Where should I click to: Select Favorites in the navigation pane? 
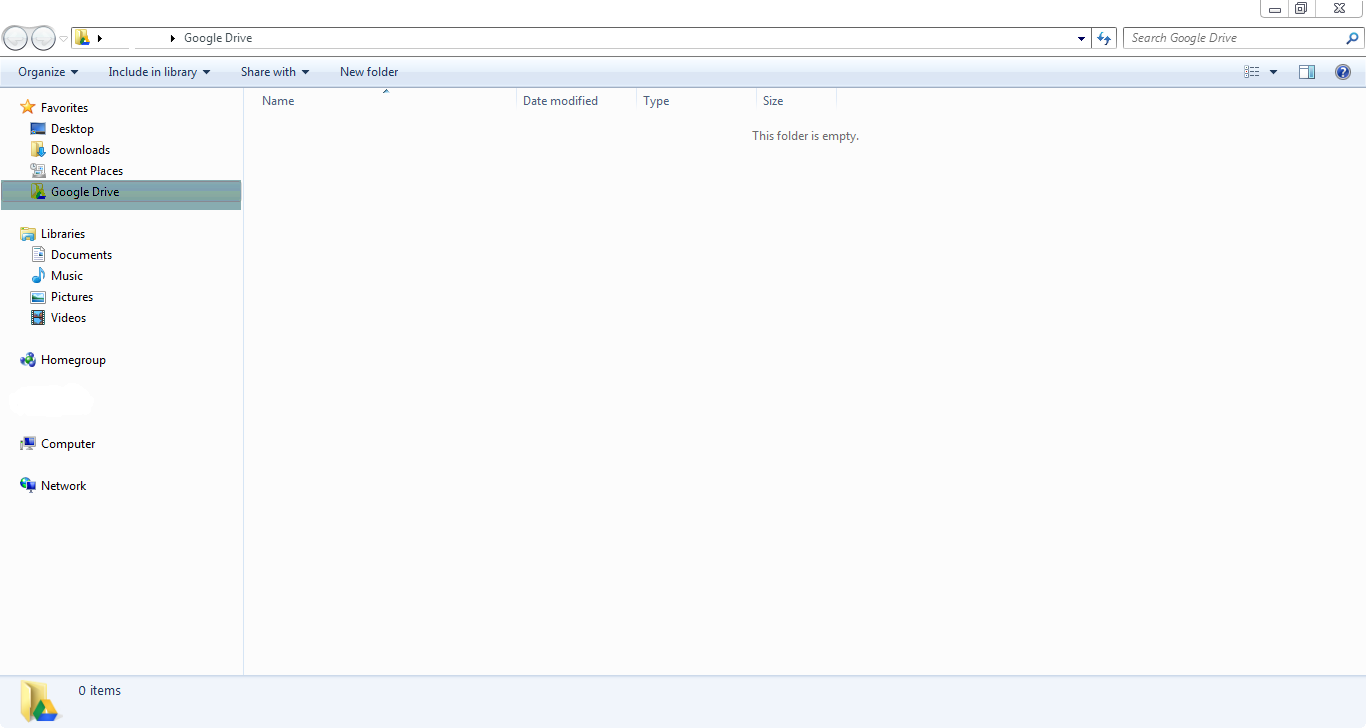64,108
